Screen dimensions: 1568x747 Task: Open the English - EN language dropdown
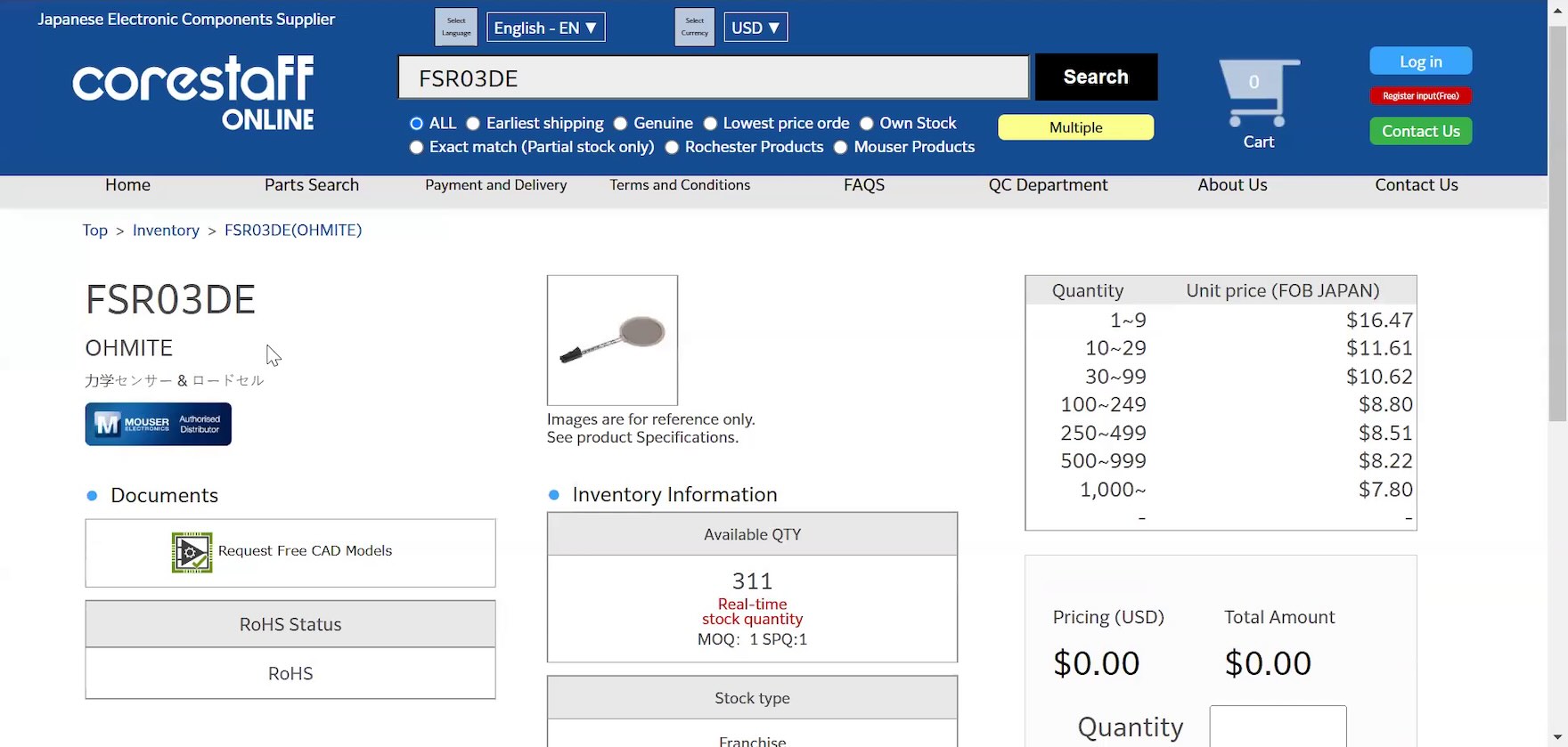pyautogui.click(x=545, y=28)
